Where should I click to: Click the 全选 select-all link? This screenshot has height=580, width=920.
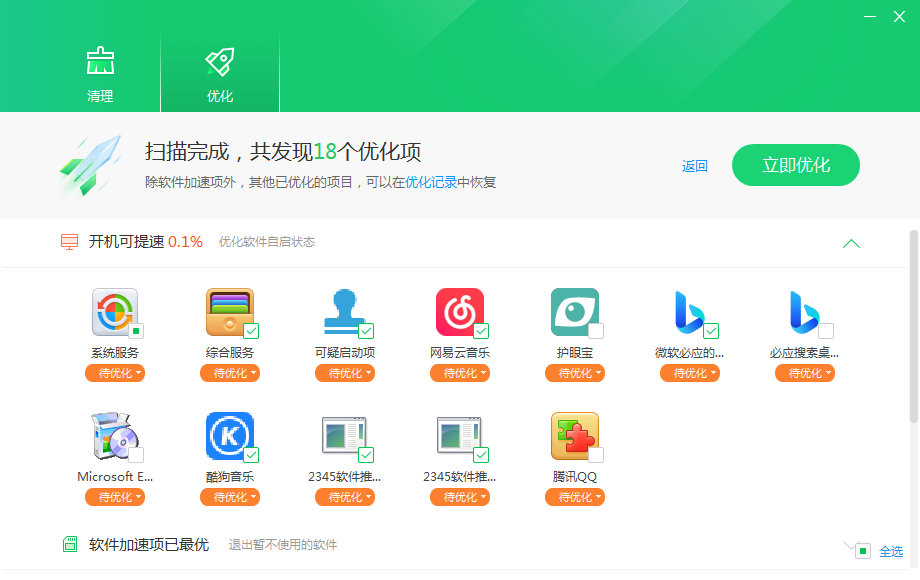tap(891, 551)
